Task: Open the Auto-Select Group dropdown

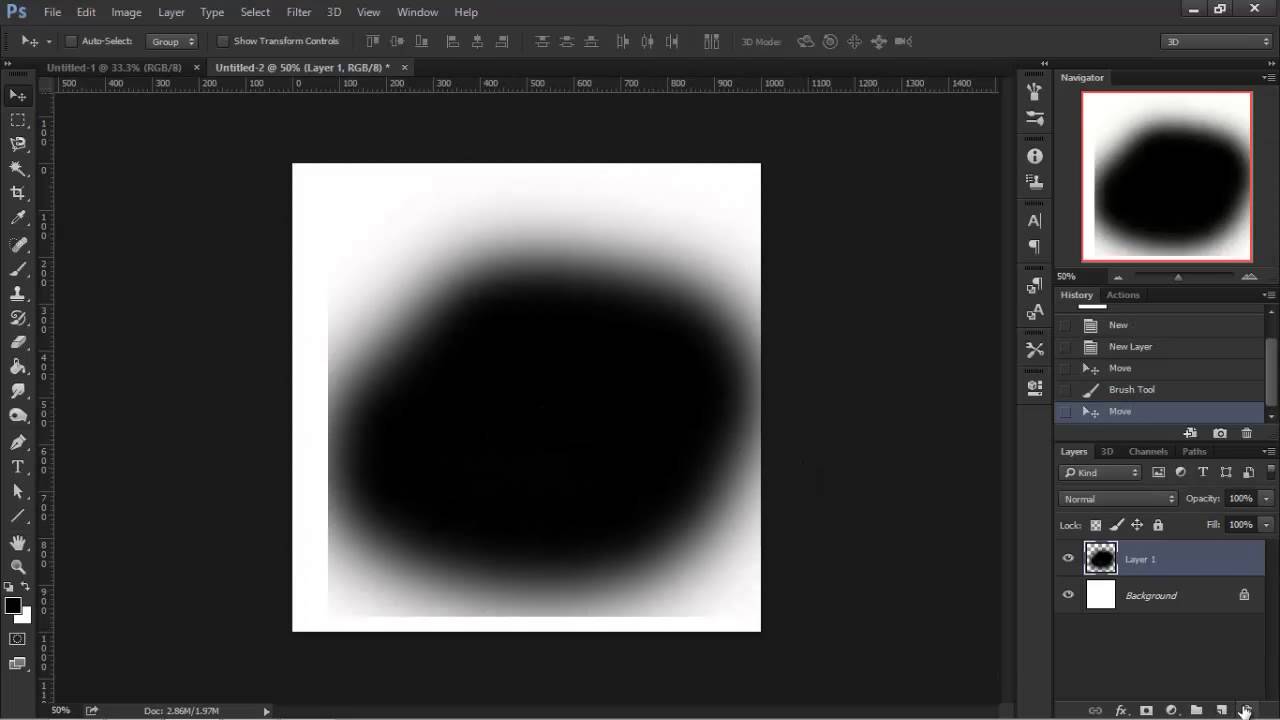Action: point(172,41)
